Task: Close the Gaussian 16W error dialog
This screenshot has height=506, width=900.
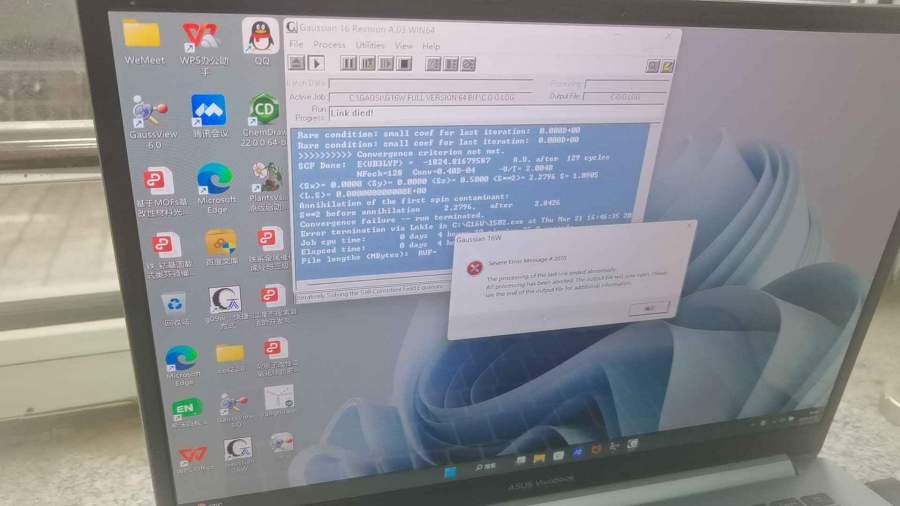Action: (689, 226)
